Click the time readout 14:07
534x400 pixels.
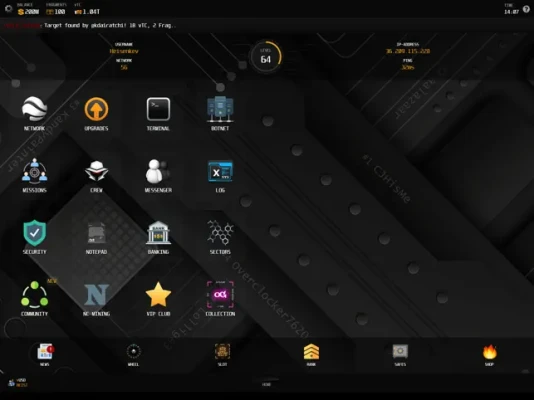click(x=512, y=12)
